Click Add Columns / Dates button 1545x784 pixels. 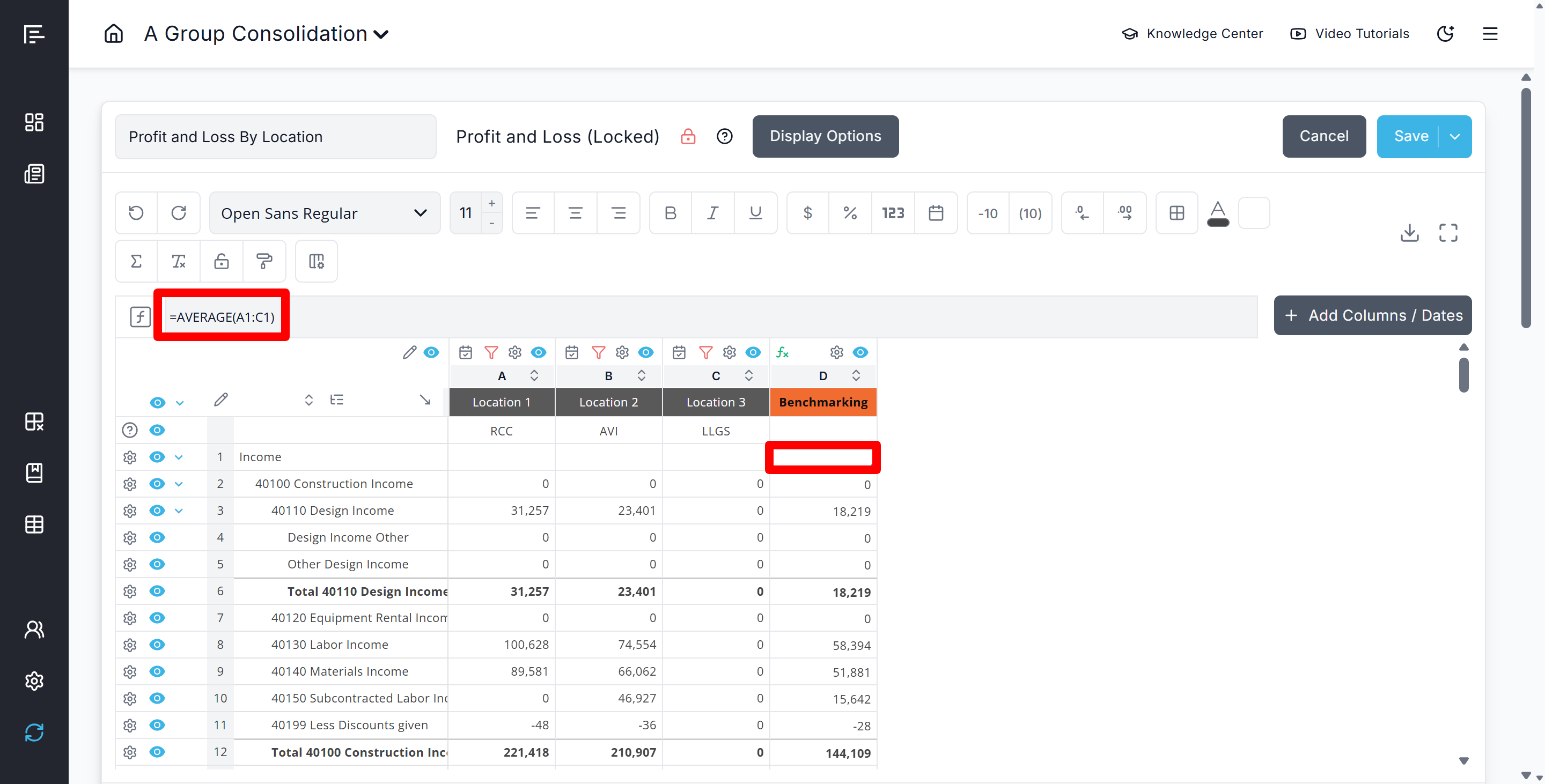click(x=1372, y=315)
